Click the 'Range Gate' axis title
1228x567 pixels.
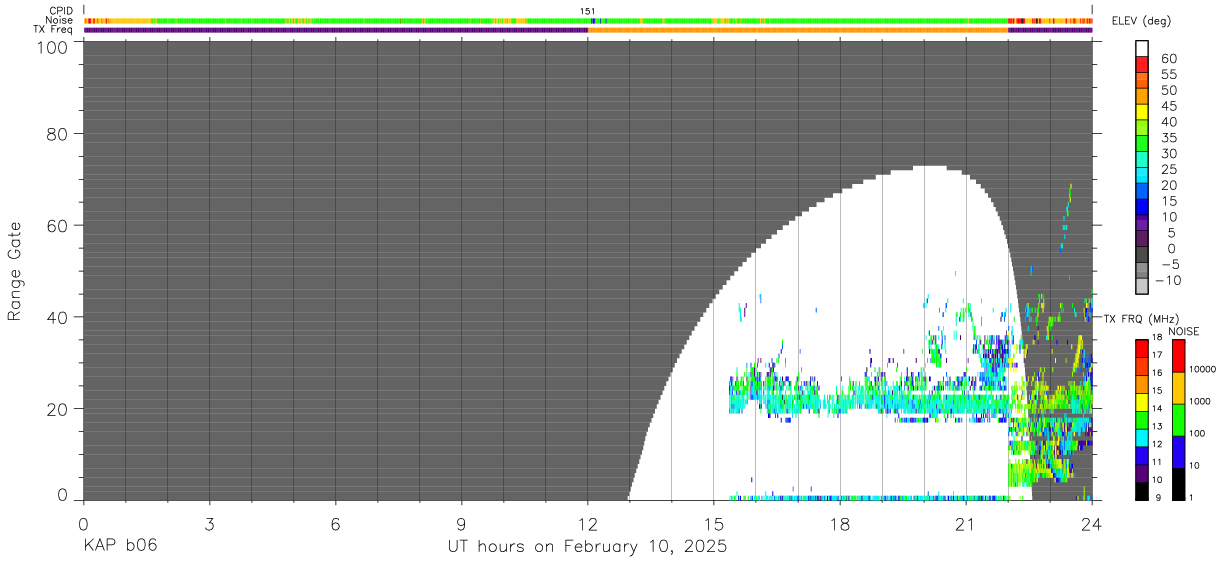point(15,272)
